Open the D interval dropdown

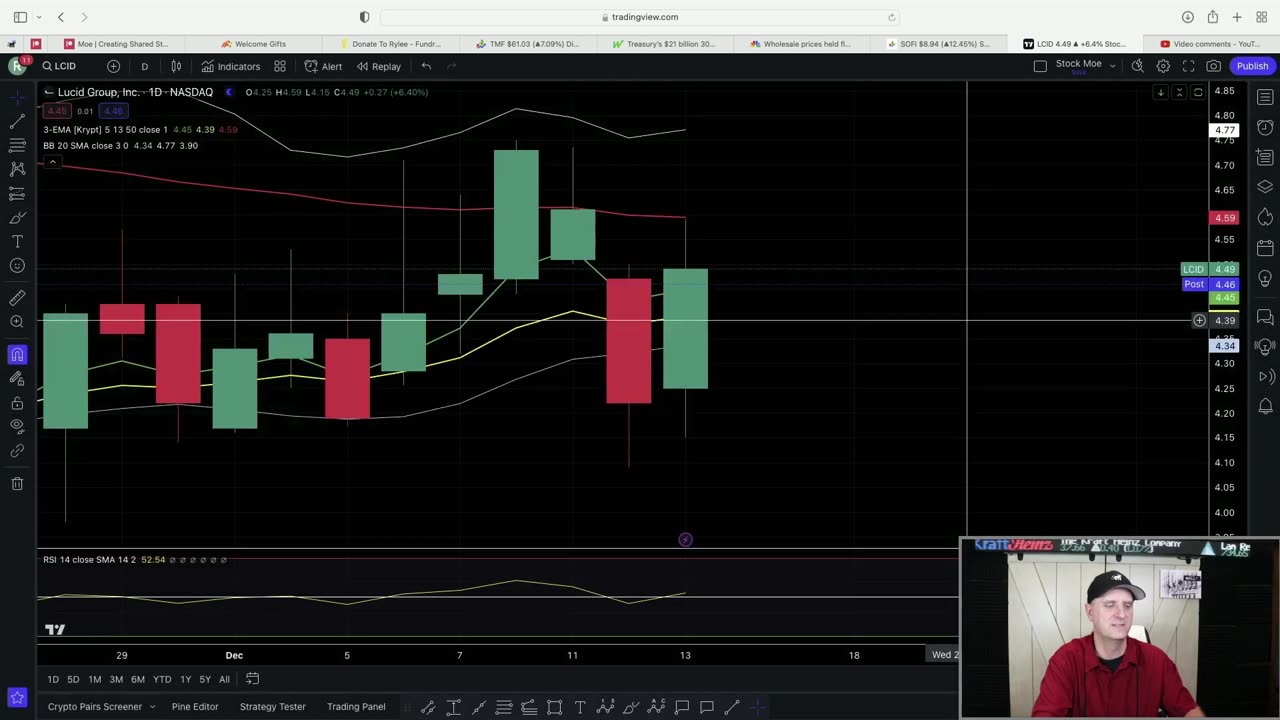coord(144,66)
